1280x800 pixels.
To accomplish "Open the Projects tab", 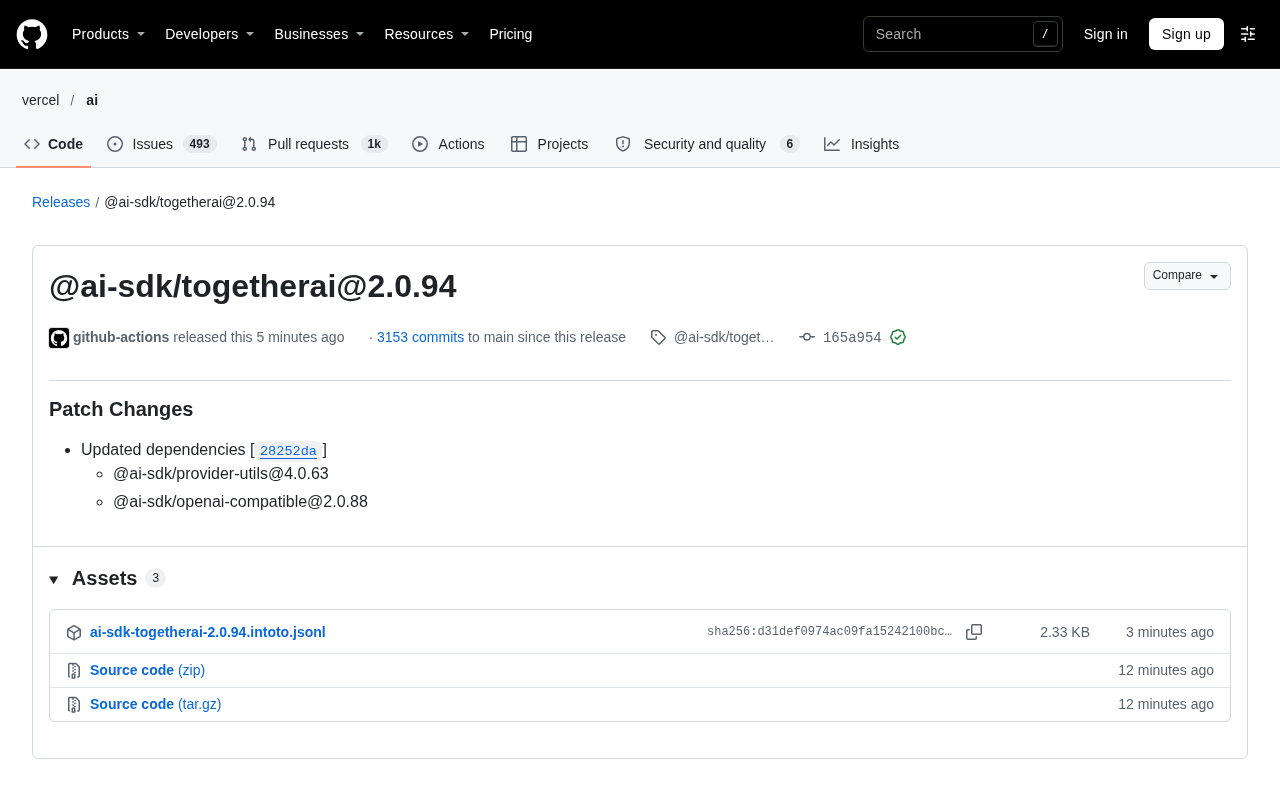I will pos(550,144).
